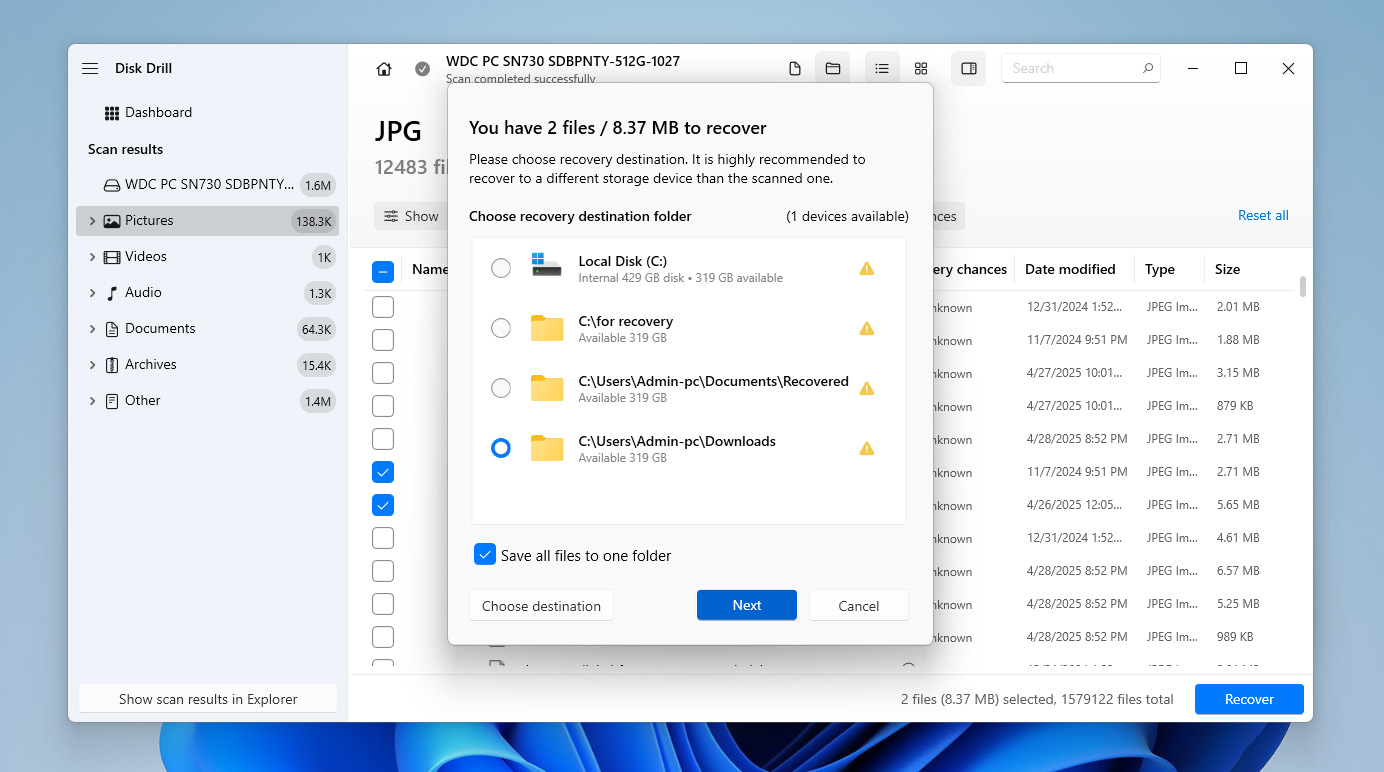Select Local Disk (C:) radio button

pyautogui.click(x=501, y=268)
